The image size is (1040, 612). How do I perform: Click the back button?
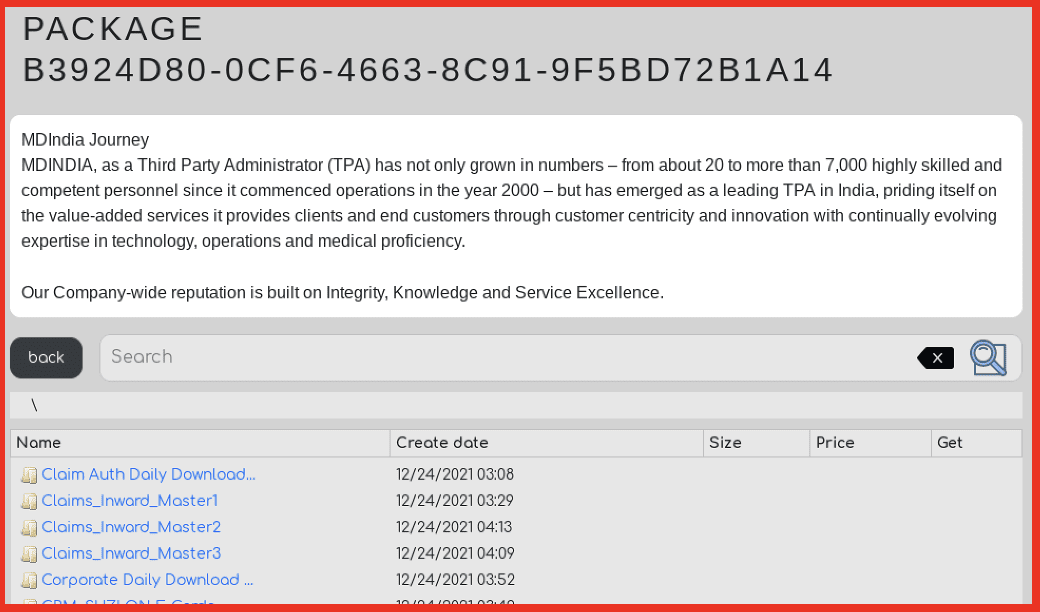pos(46,357)
